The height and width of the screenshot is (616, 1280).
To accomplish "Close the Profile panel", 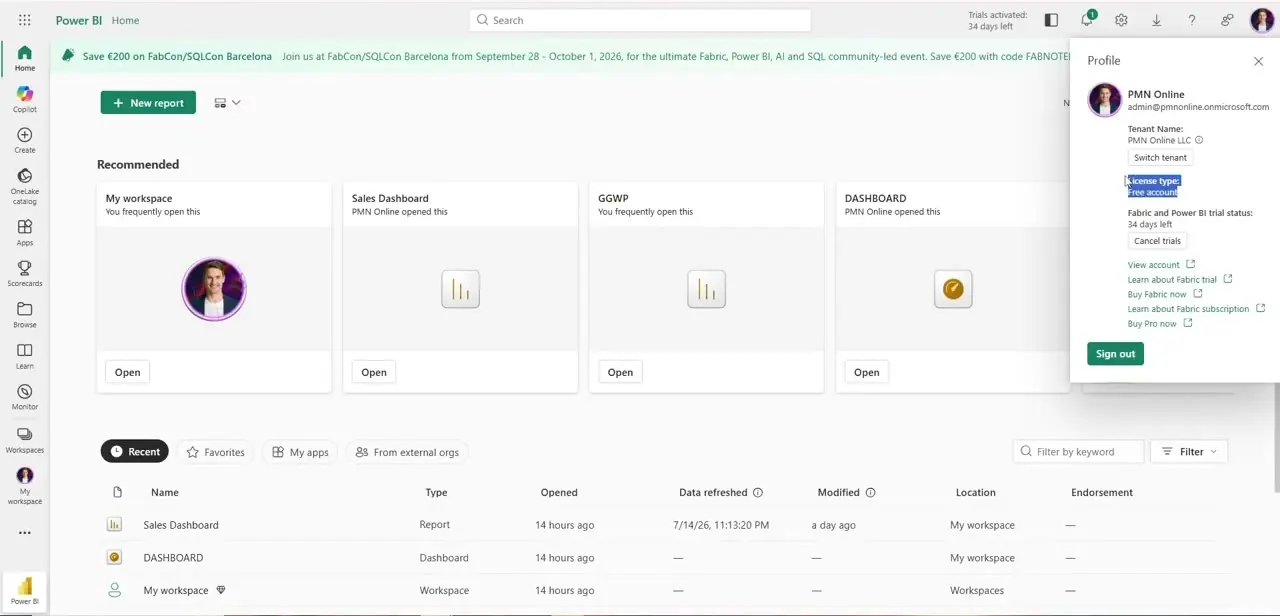I will click(x=1258, y=61).
